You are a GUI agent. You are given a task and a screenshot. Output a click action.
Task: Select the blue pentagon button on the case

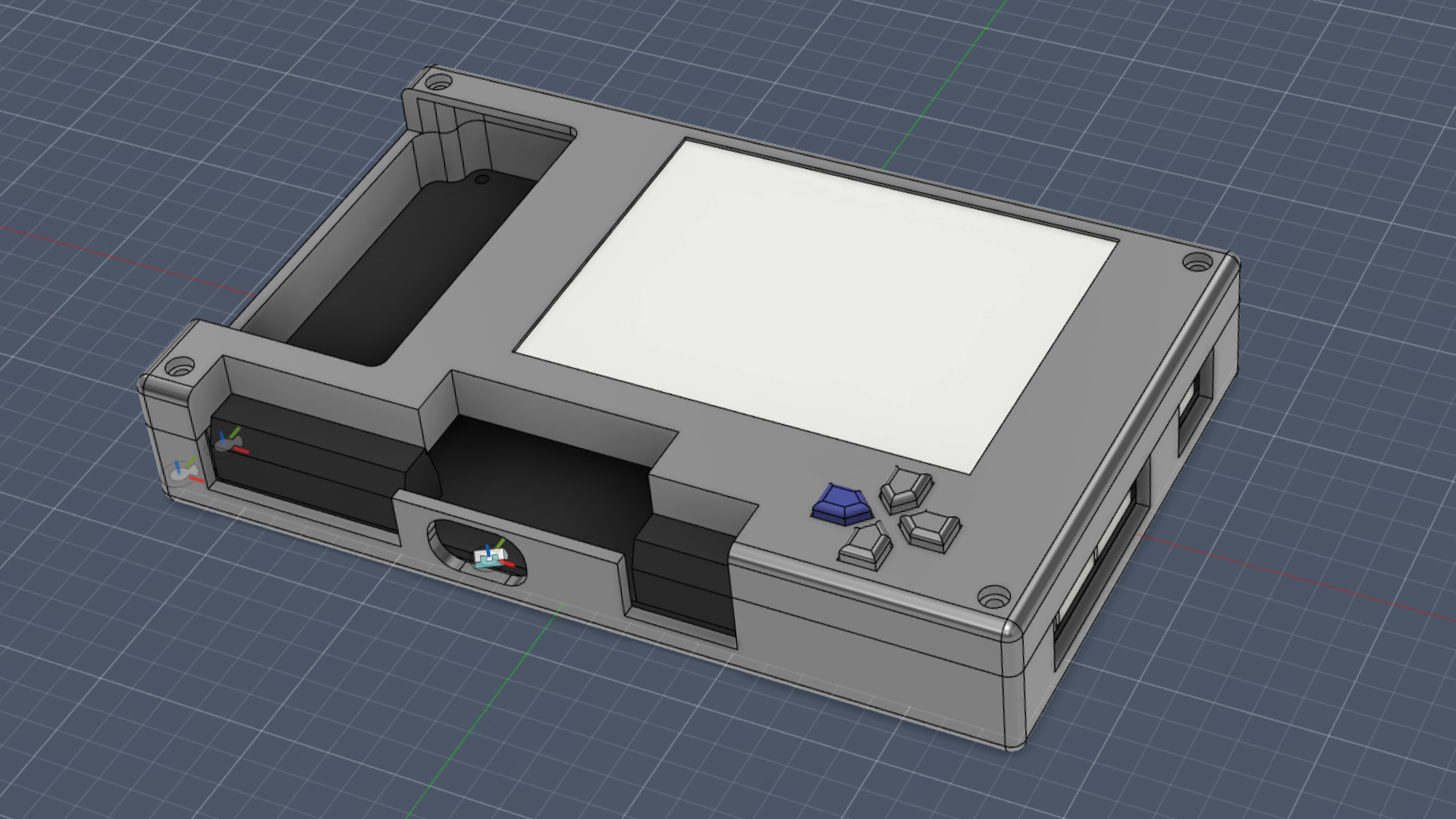coord(843,504)
